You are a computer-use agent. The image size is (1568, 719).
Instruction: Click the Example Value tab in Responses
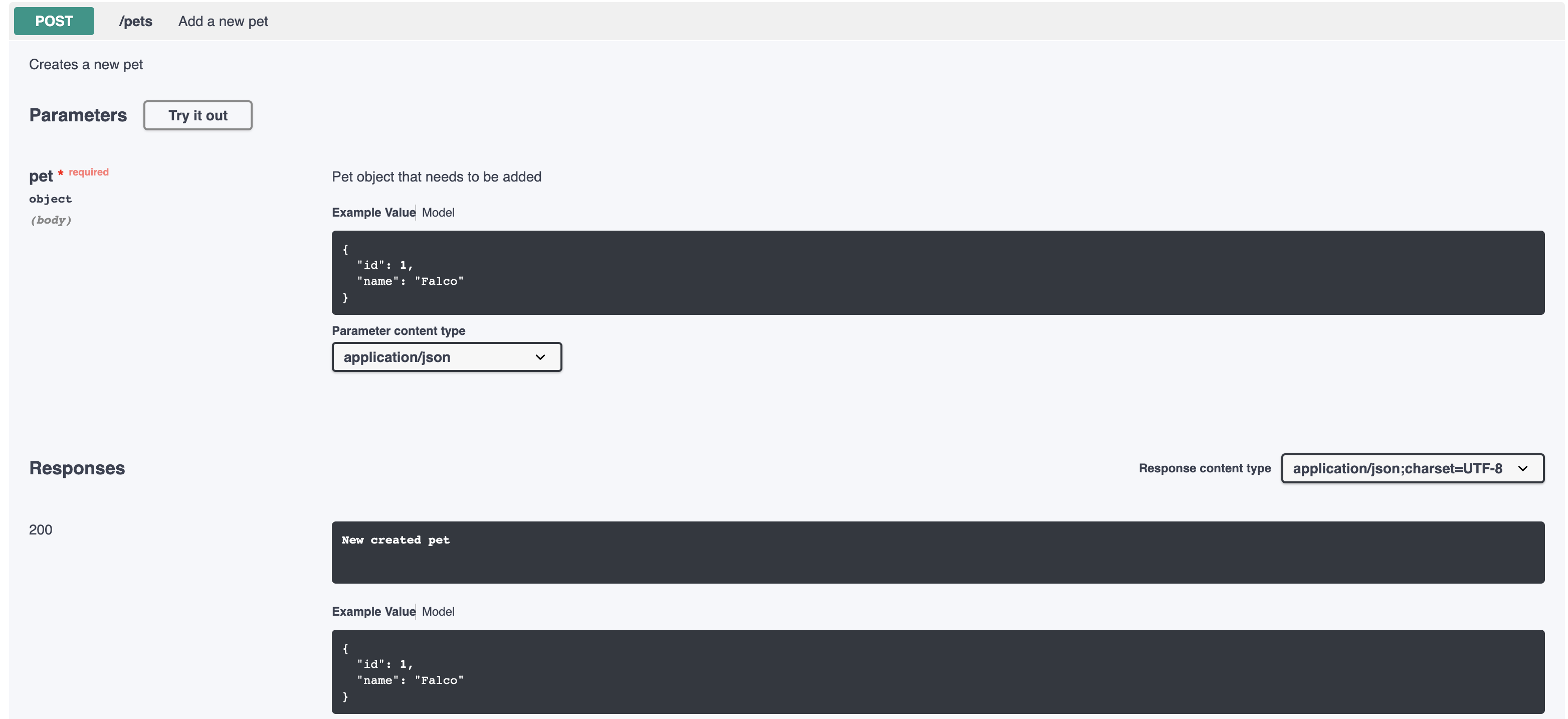pyautogui.click(x=372, y=611)
